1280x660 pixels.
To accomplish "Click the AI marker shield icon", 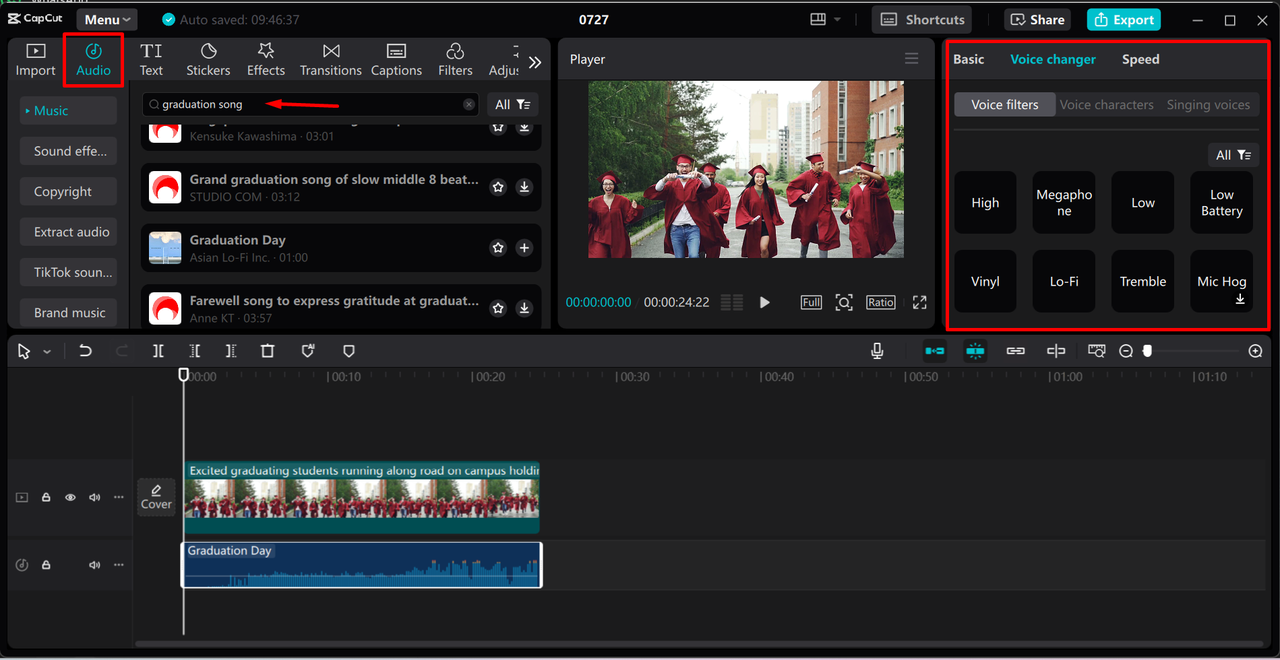I will pyautogui.click(x=308, y=351).
